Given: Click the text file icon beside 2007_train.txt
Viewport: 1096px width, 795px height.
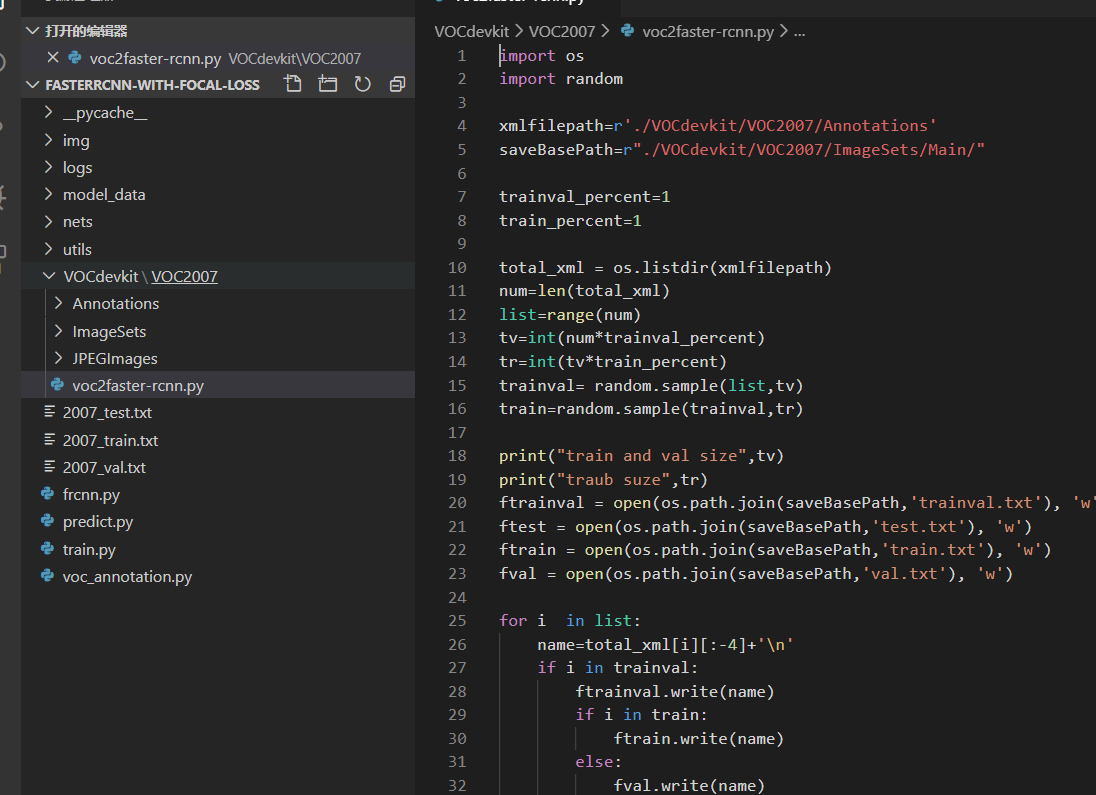Looking at the screenshot, I should 50,440.
